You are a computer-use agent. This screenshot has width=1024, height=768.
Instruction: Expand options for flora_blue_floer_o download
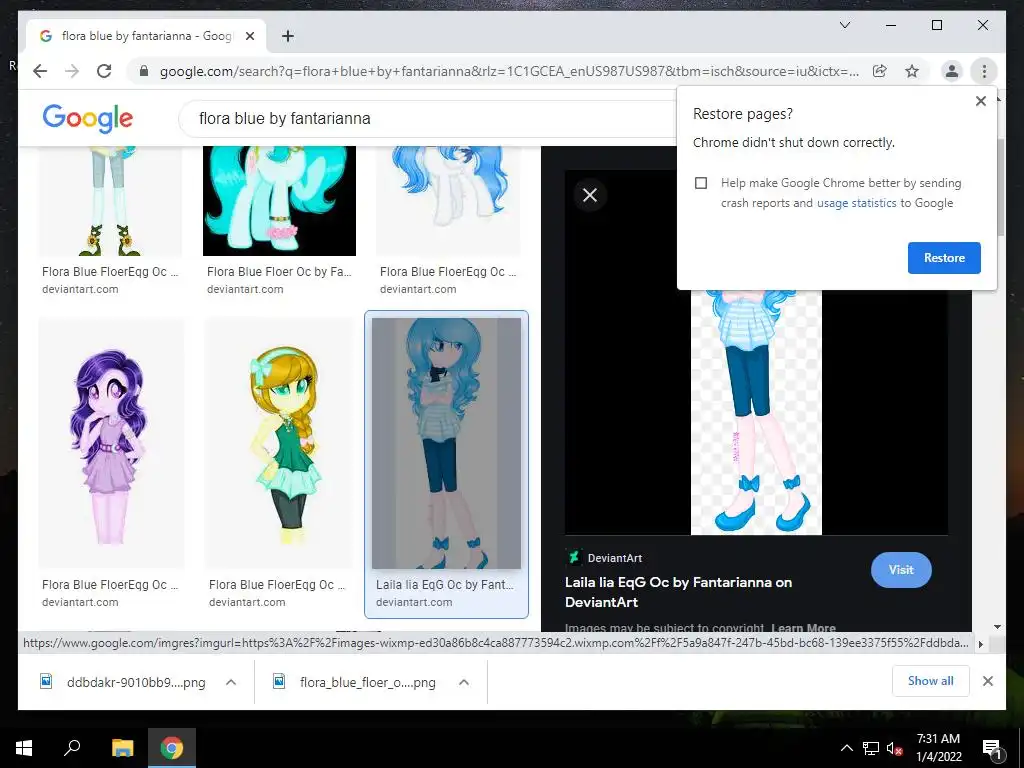pos(464,682)
